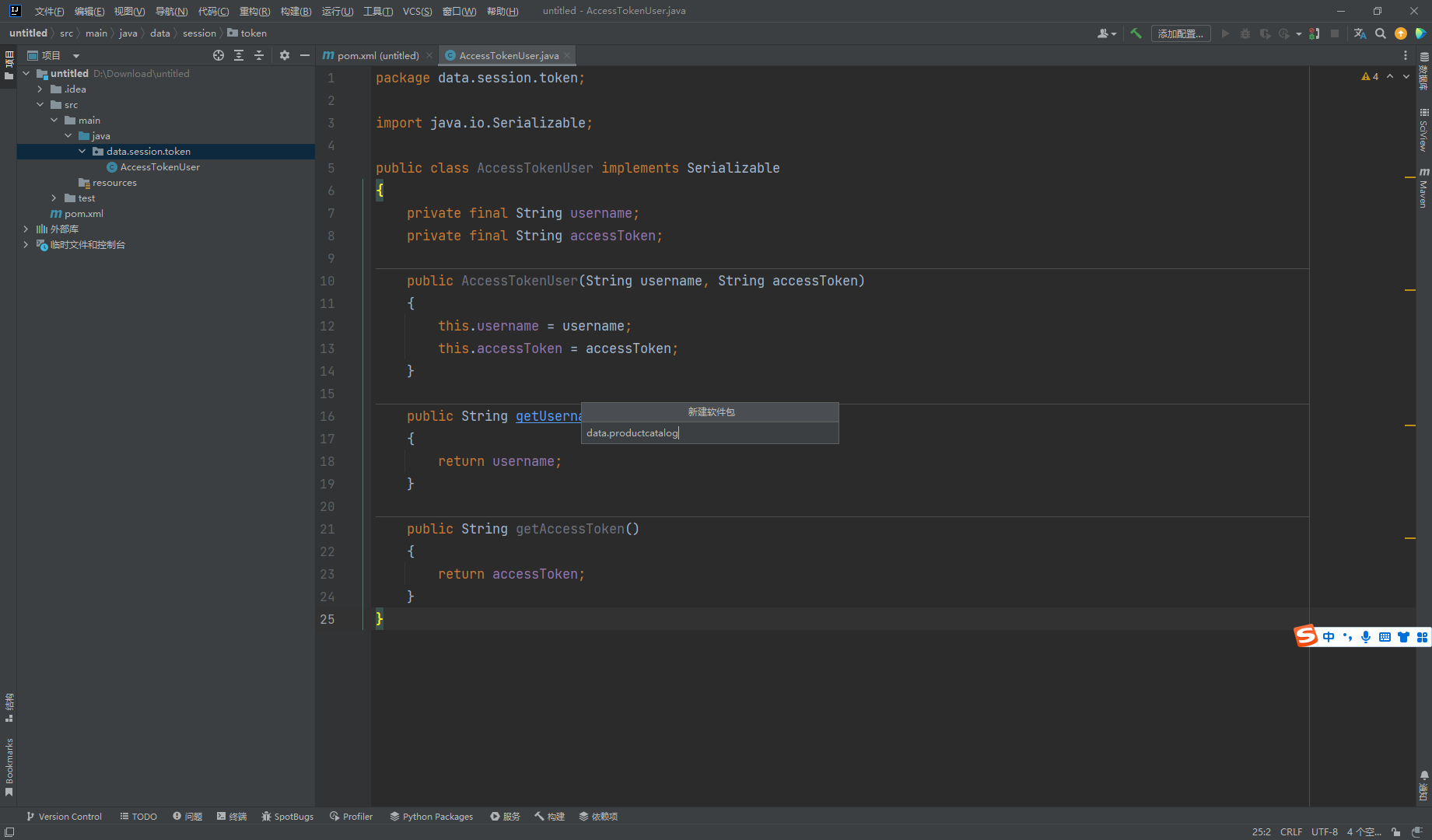This screenshot has height=840, width=1432.
Task: Collapse the data.session.token package
Action: tap(82, 152)
